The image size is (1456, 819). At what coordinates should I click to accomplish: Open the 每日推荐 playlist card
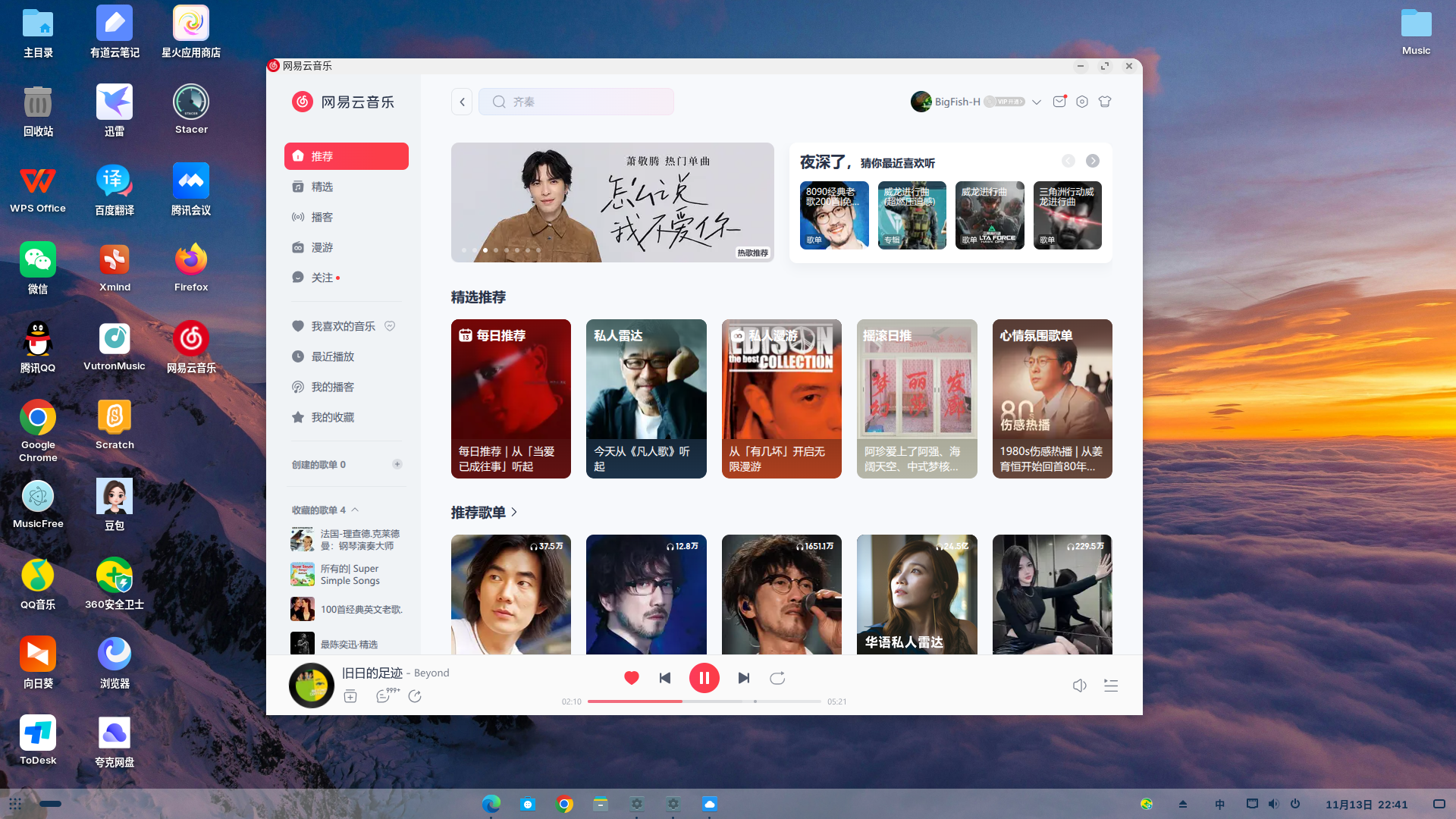tap(511, 399)
